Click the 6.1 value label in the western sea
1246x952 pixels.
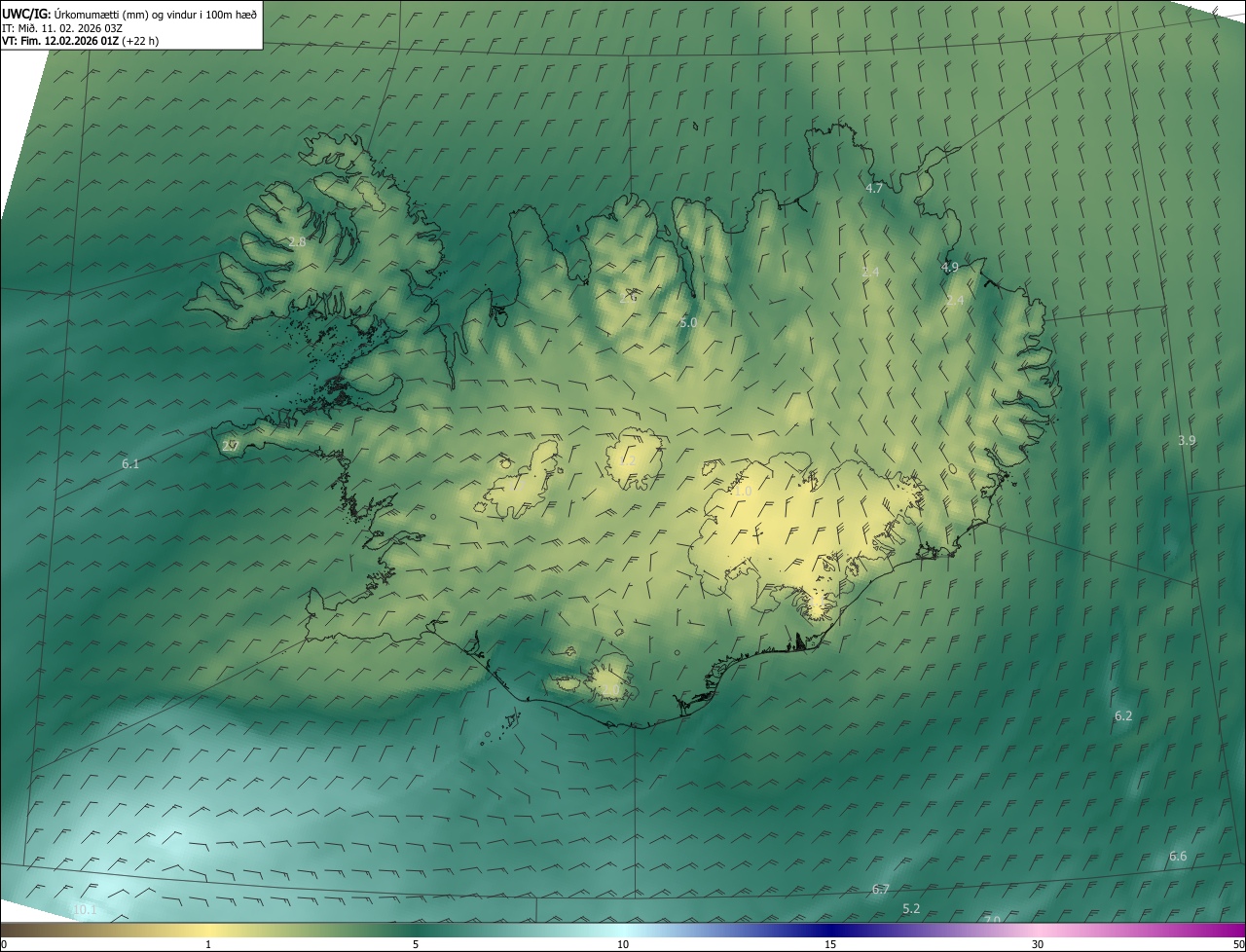130,464
